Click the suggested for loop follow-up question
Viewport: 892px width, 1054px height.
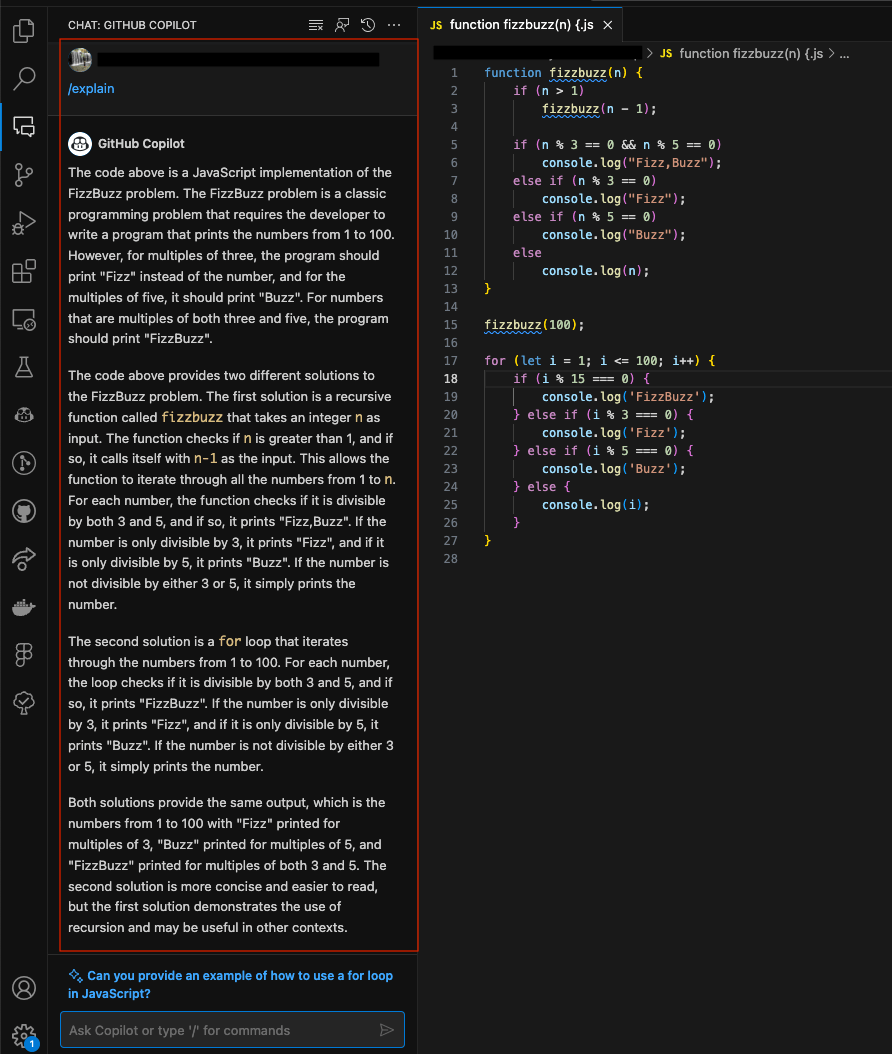[230, 984]
